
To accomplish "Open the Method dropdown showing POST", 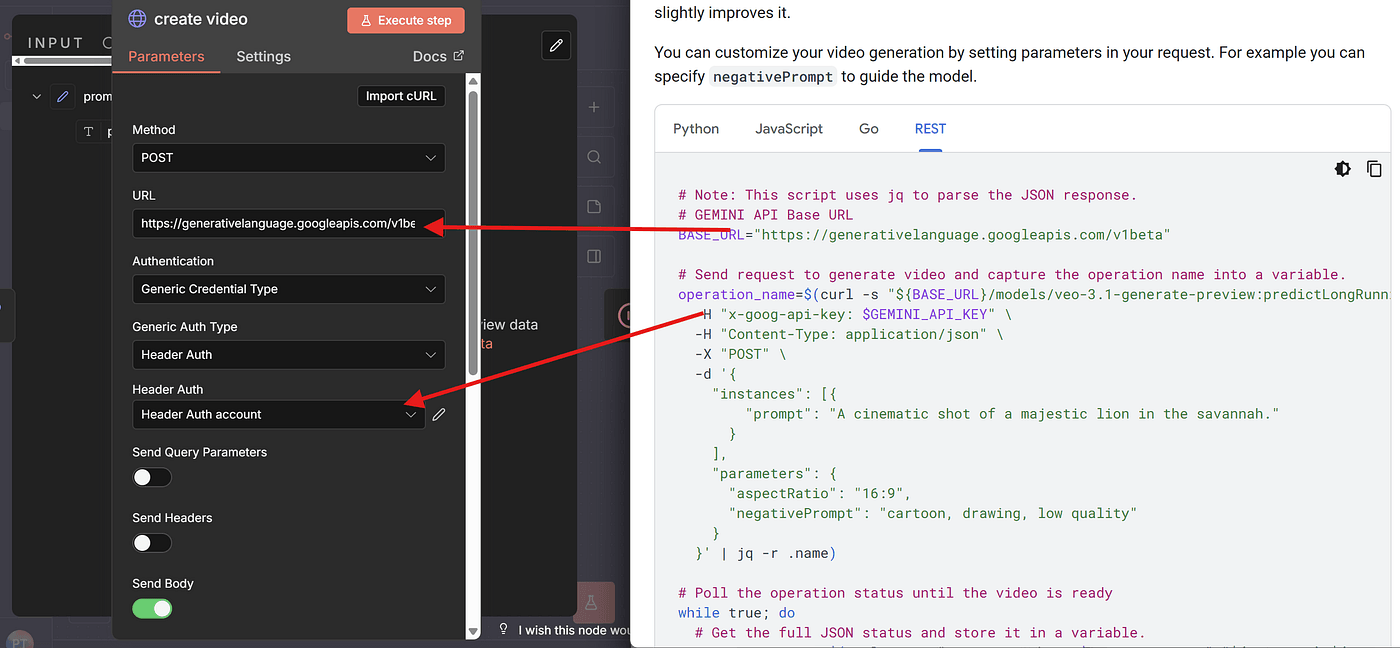I will pos(288,158).
